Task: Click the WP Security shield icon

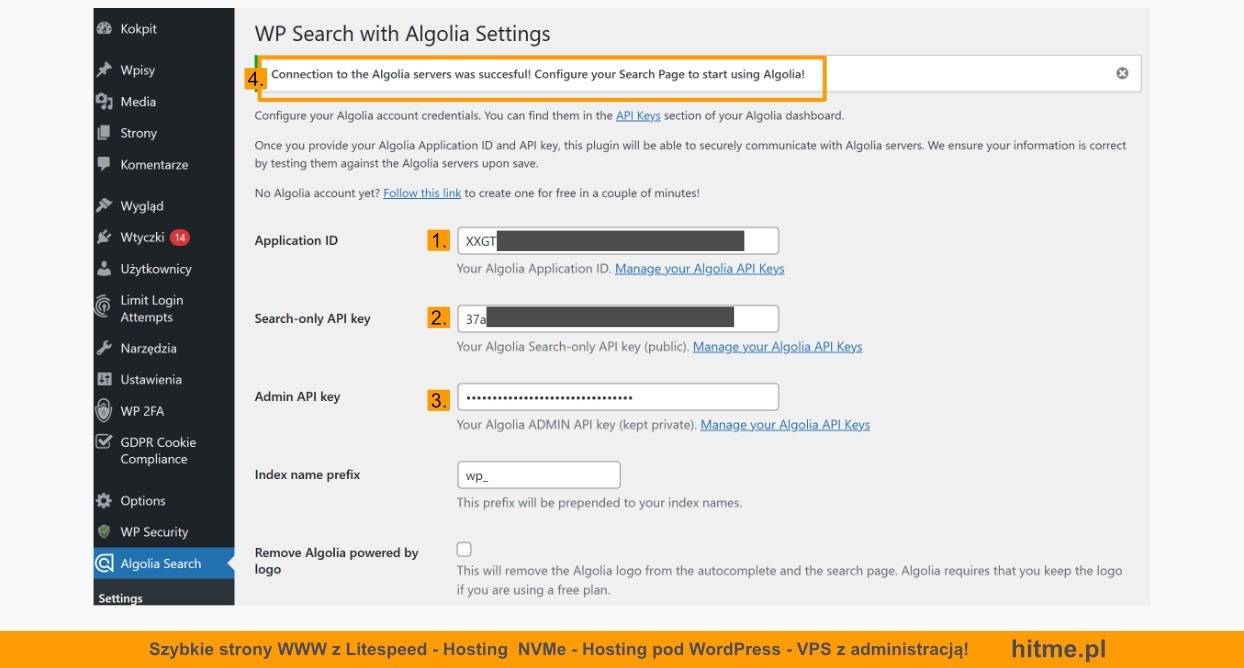Action: point(104,532)
